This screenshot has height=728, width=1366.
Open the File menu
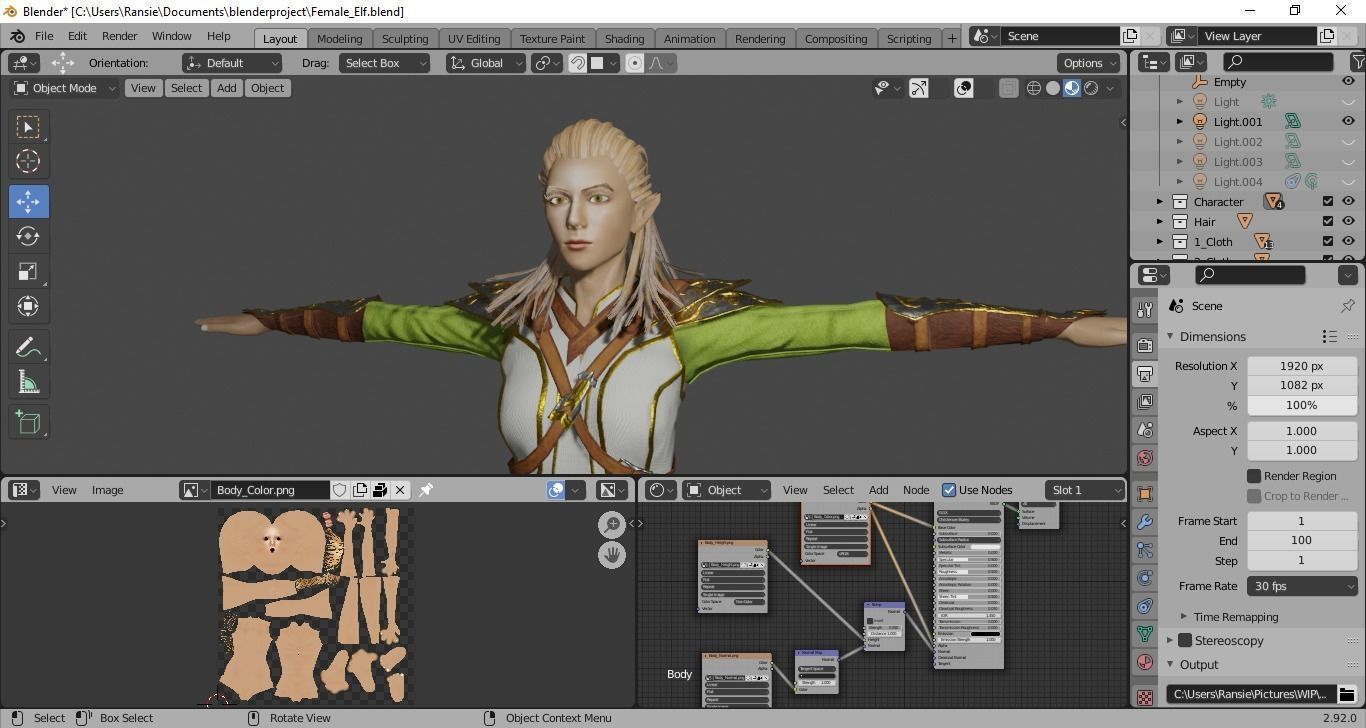pyautogui.click(x=44, y=36)
